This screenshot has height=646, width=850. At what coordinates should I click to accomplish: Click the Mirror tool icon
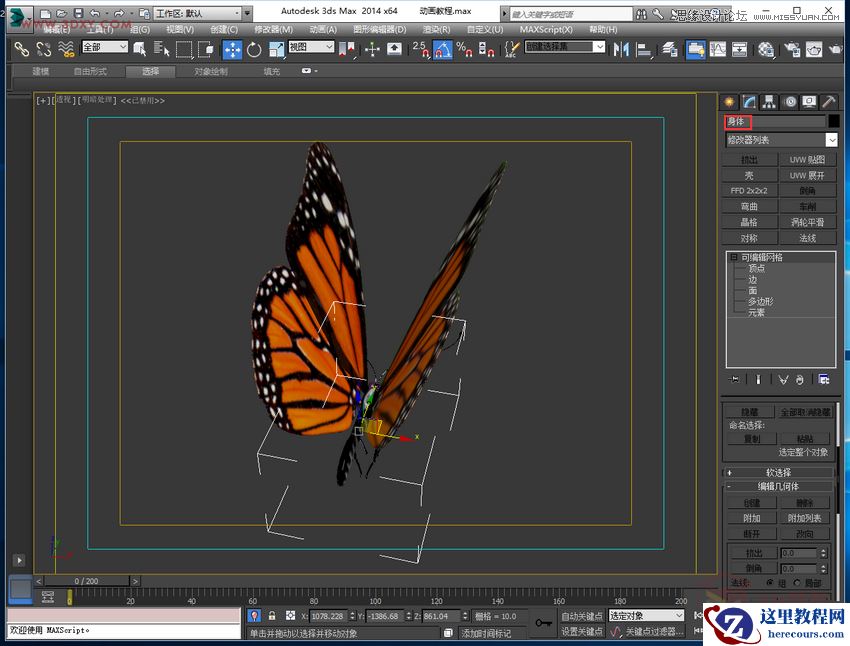(619, 47)
